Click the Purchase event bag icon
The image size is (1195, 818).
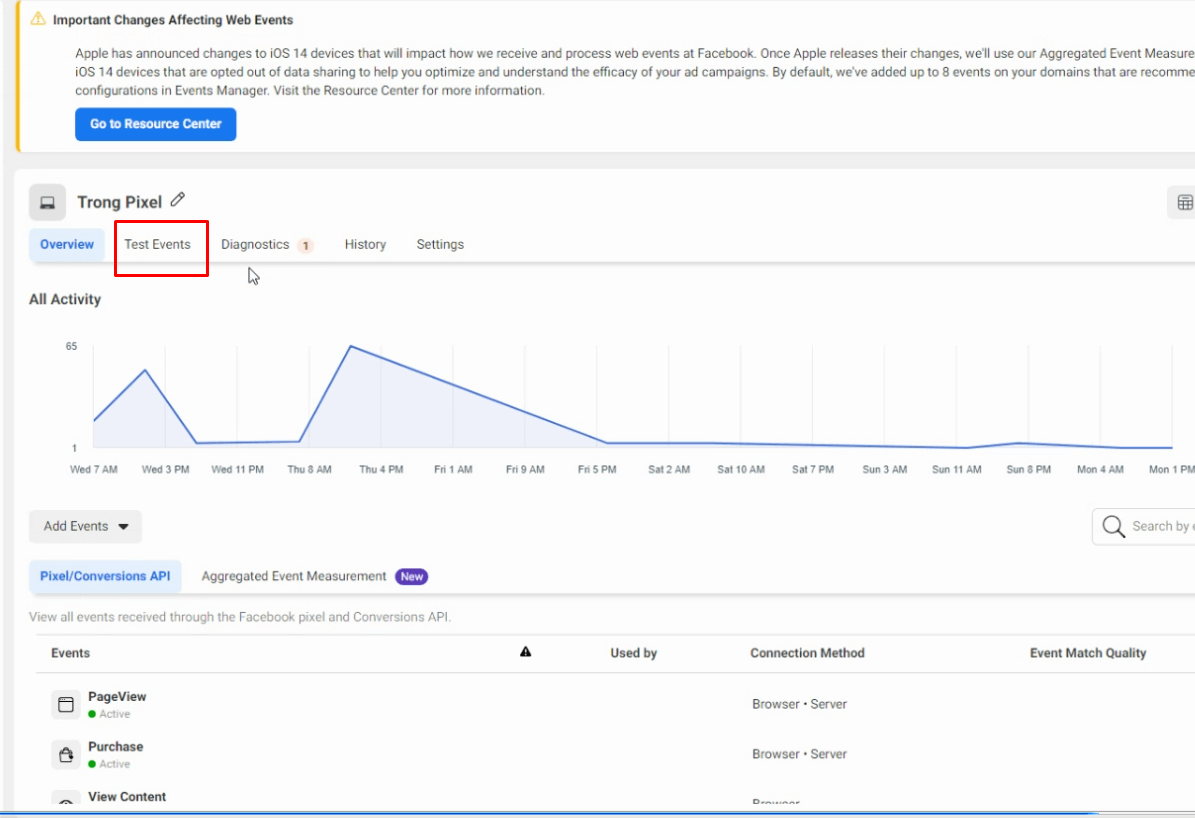[66, 754]
